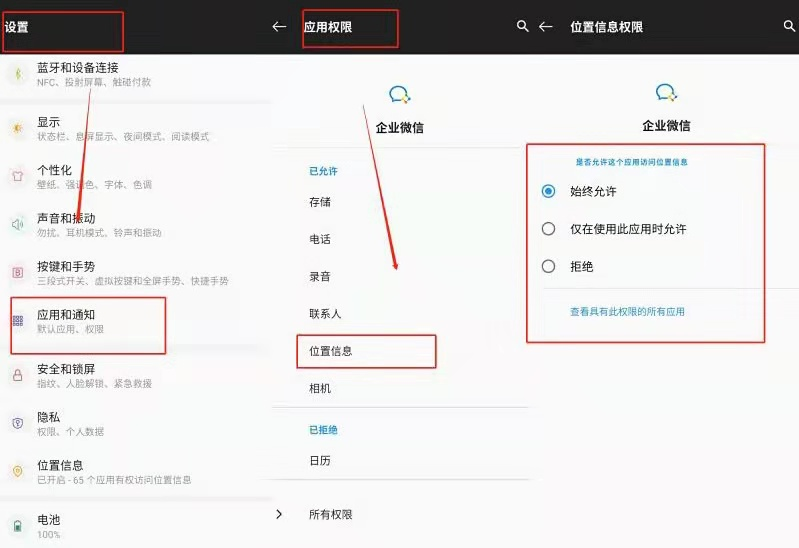
Task: Tap the Apps and notifications grid icon
Action: (x=18, y=321)
